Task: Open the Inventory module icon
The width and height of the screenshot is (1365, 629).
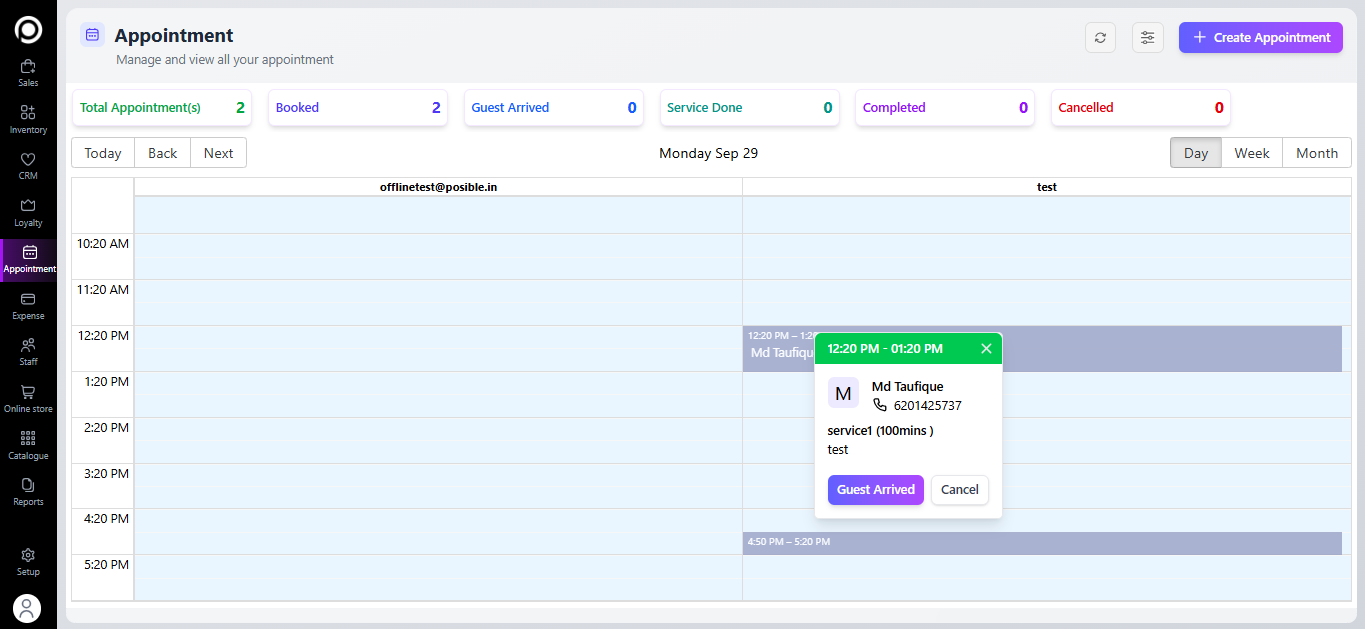Action: [28, 119]
